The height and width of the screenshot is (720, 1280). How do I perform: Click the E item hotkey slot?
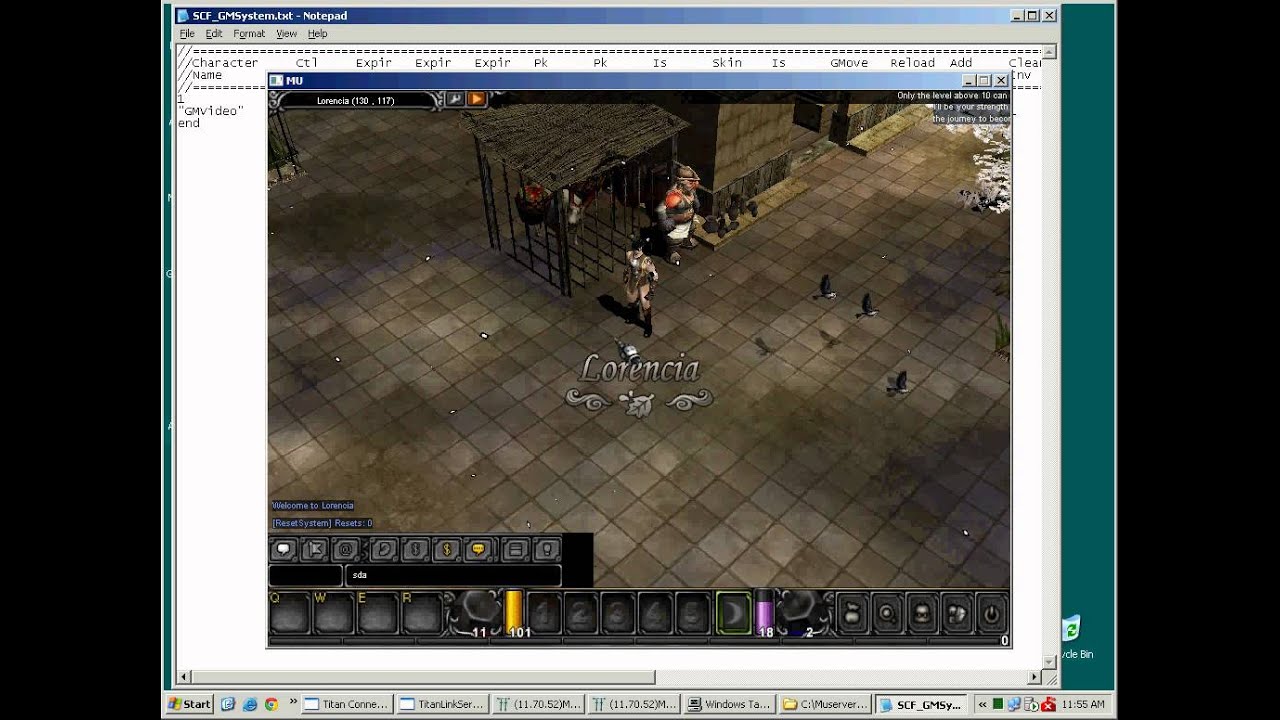pos(377,613)
